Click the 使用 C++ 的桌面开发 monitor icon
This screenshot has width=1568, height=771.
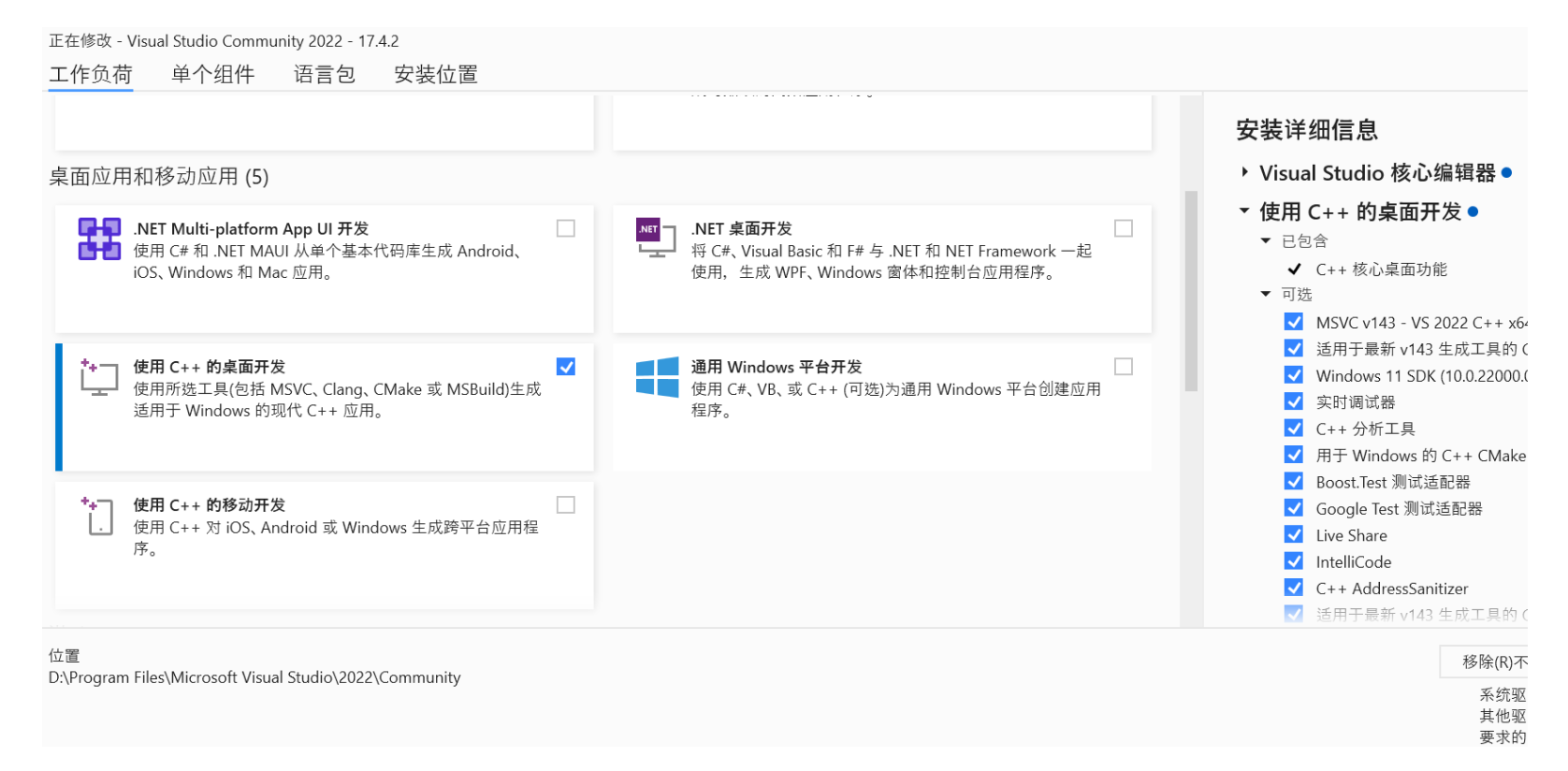99,377
